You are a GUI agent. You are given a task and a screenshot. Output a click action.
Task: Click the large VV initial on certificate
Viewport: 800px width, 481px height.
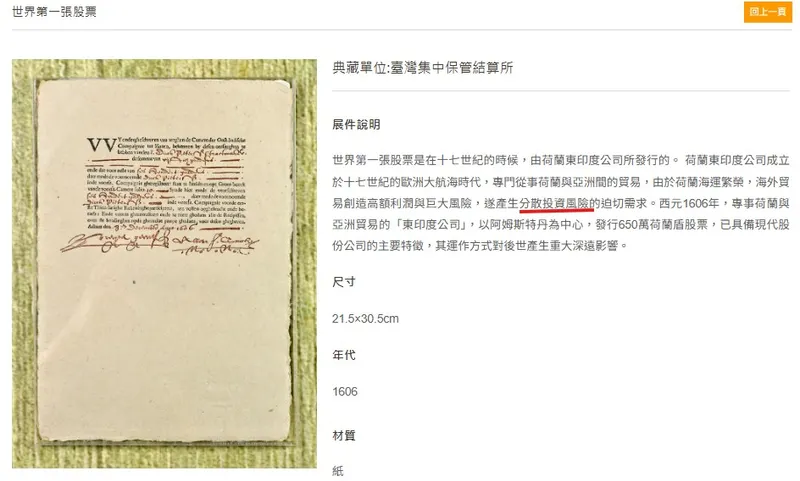(101, 145)
